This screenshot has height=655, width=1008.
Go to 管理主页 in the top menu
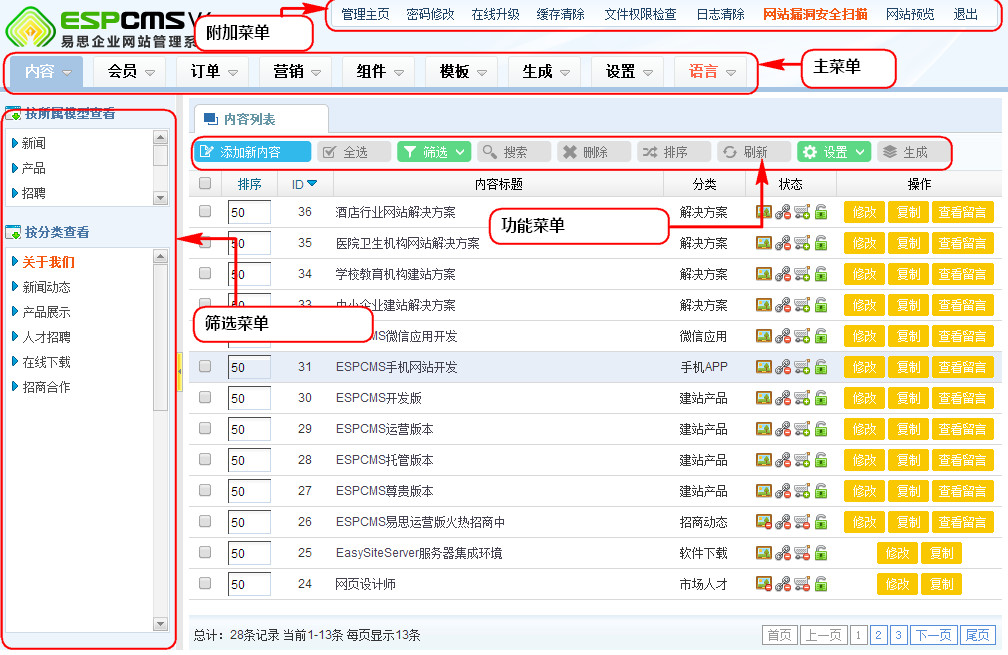point(365,14)
